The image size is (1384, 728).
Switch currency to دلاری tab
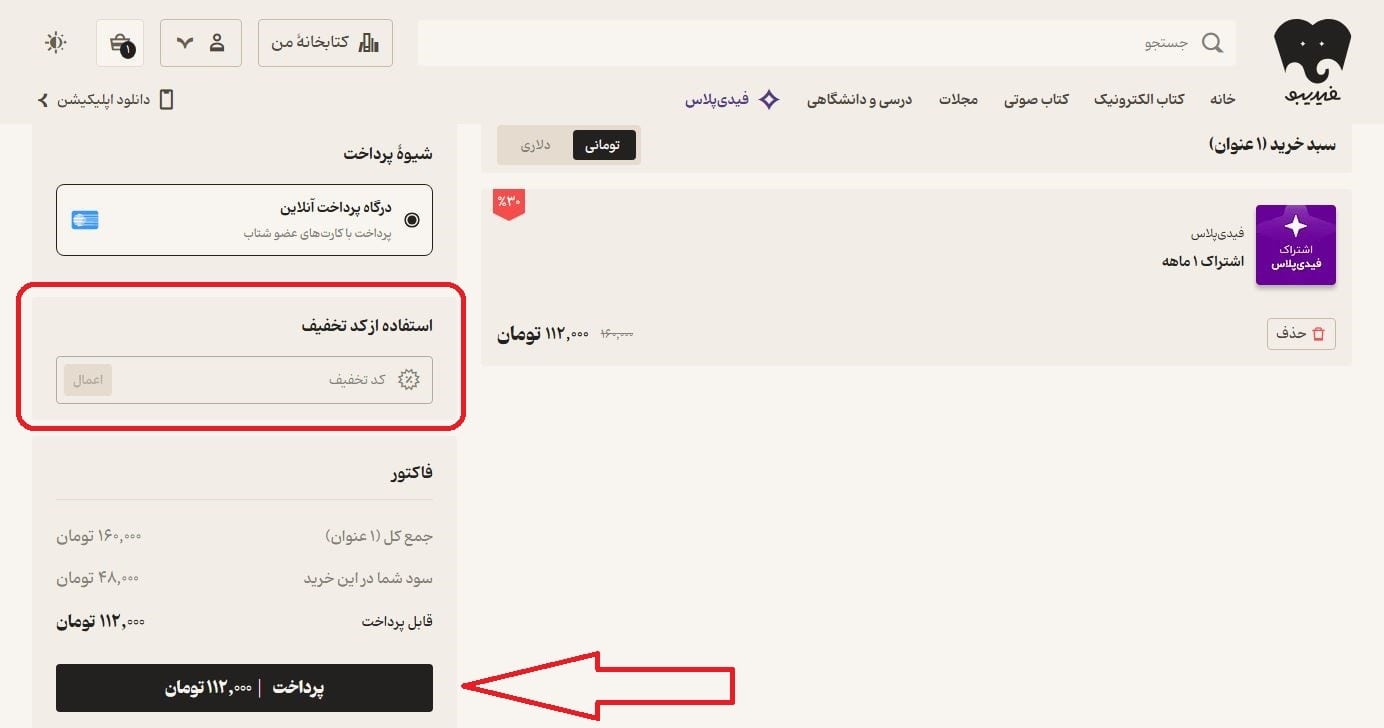[535, 145]
